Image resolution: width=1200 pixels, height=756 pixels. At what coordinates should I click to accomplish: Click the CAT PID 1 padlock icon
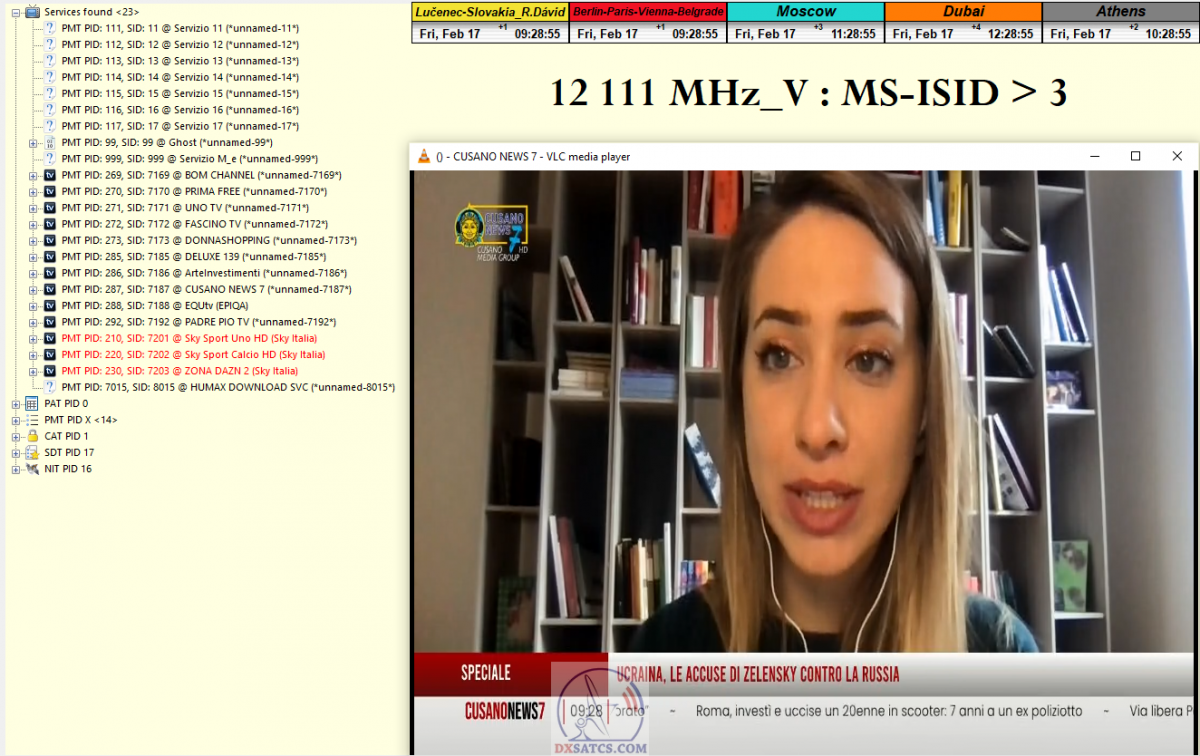pyautogui.click(x=32, y=436)
